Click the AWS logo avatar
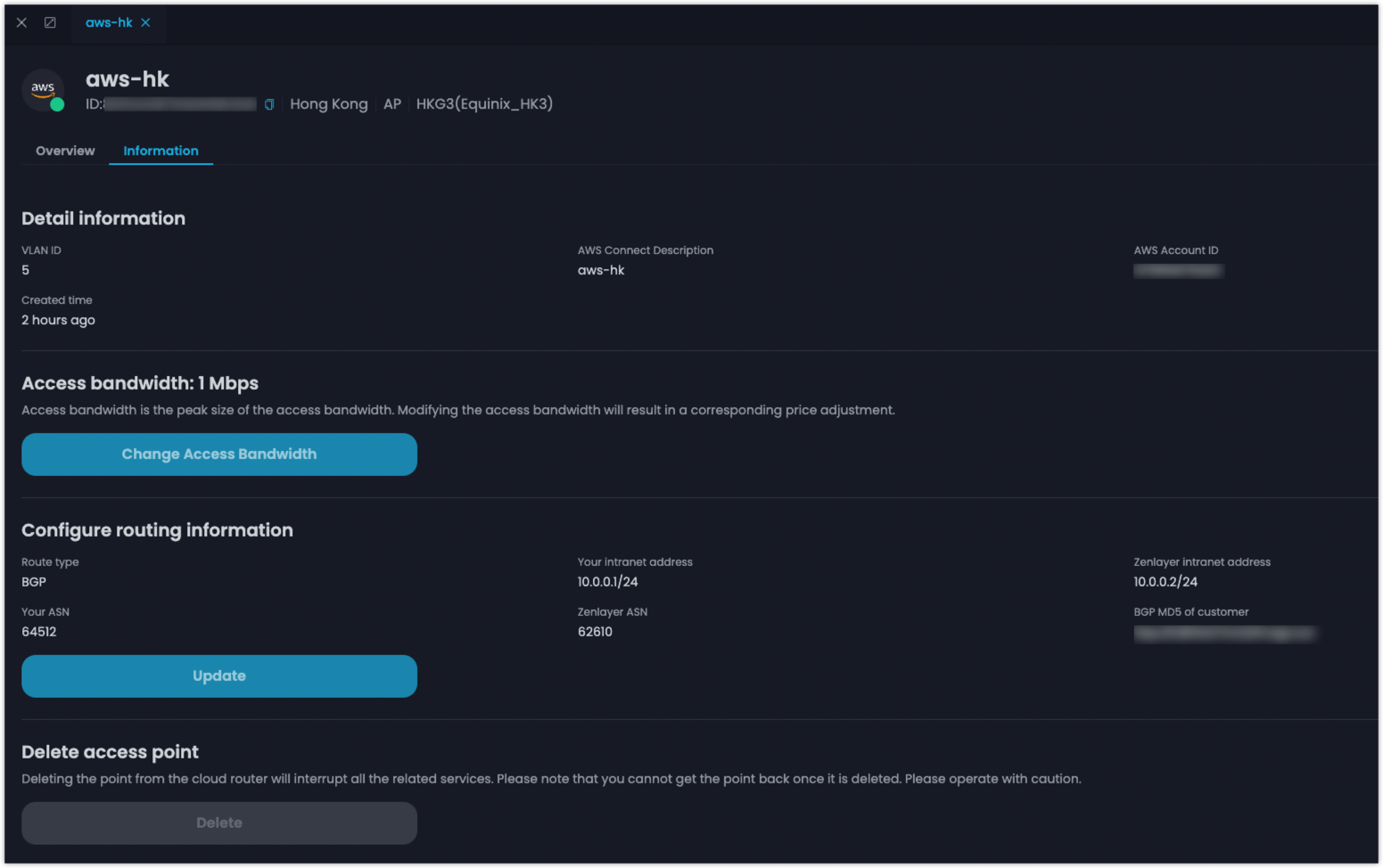This screenshot has height=868, width=1383. pyautogui.click(x=43, y=90)
